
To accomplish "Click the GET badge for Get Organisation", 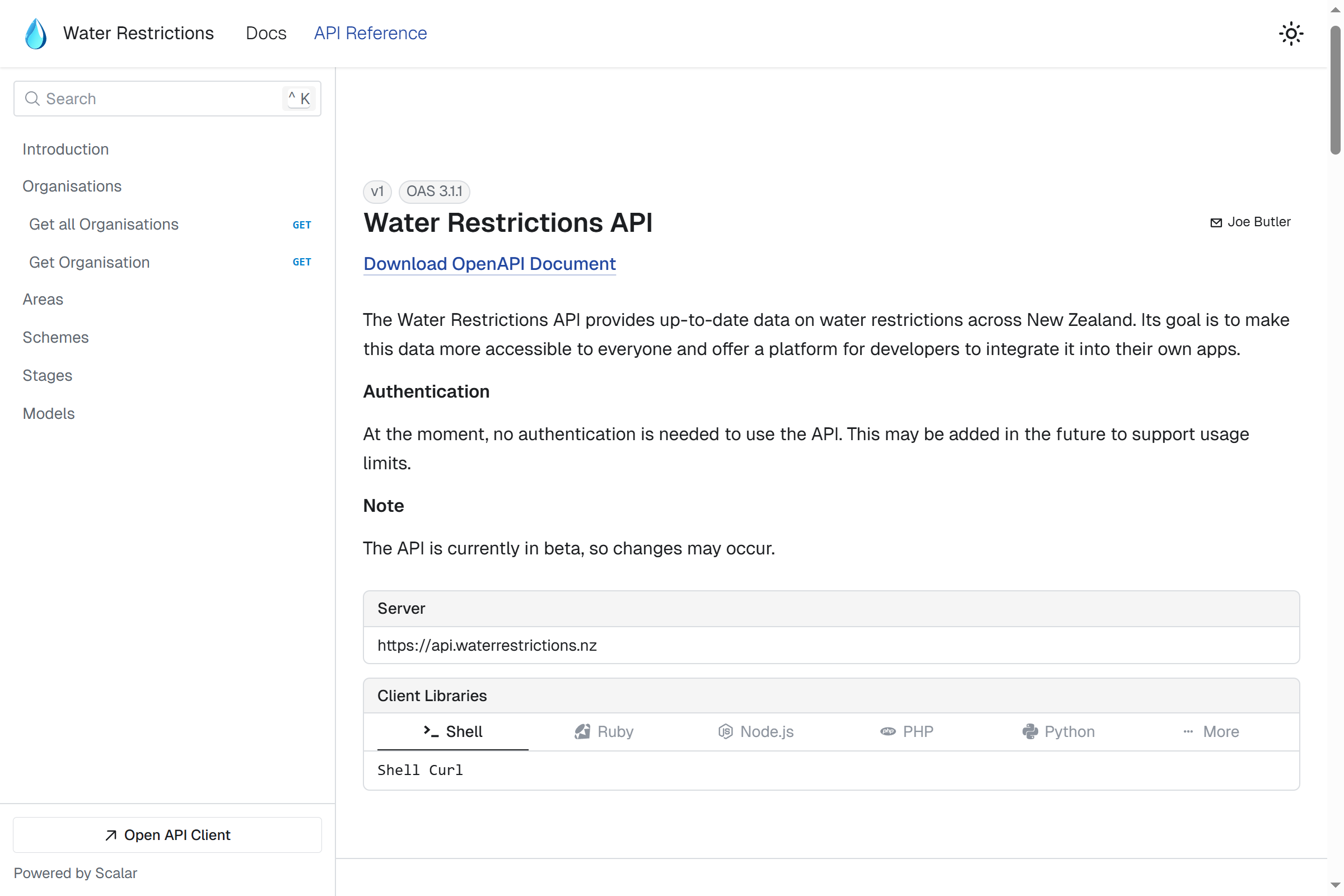I will tap(302, 262).
